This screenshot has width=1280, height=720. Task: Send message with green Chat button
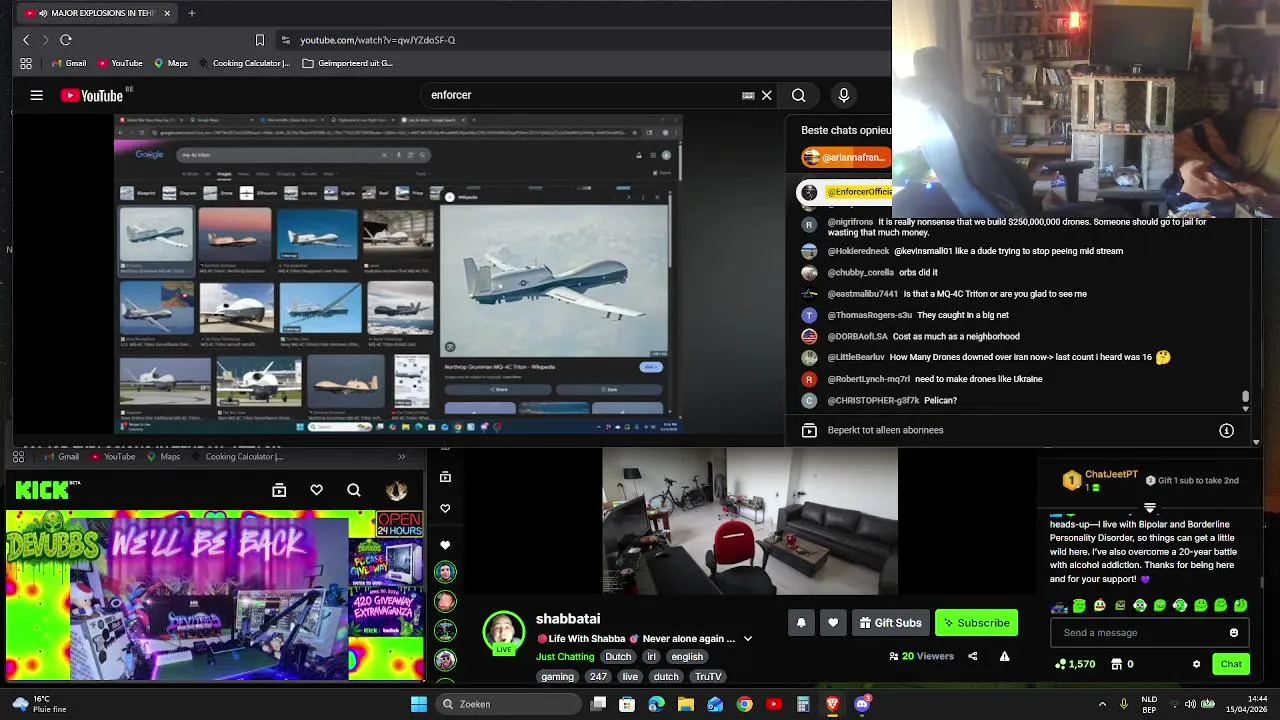click(x=1231, y=664)
